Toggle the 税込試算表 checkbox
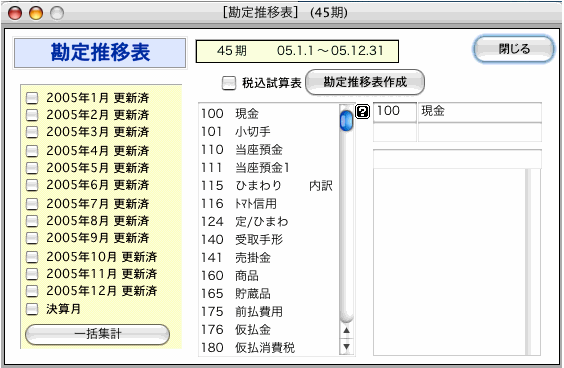The image size is (564, 368). coord(229,83)
